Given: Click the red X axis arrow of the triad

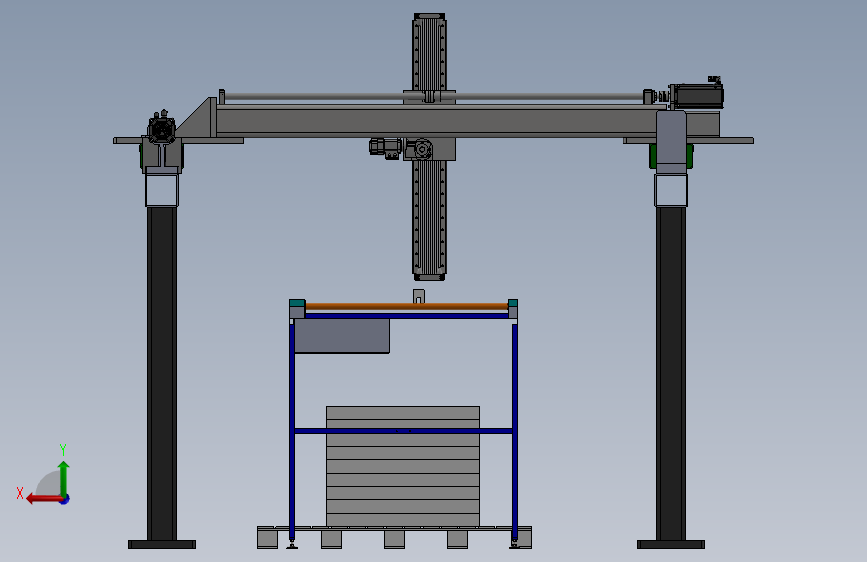Looking at the screenshot, I should tap(43, 499).
